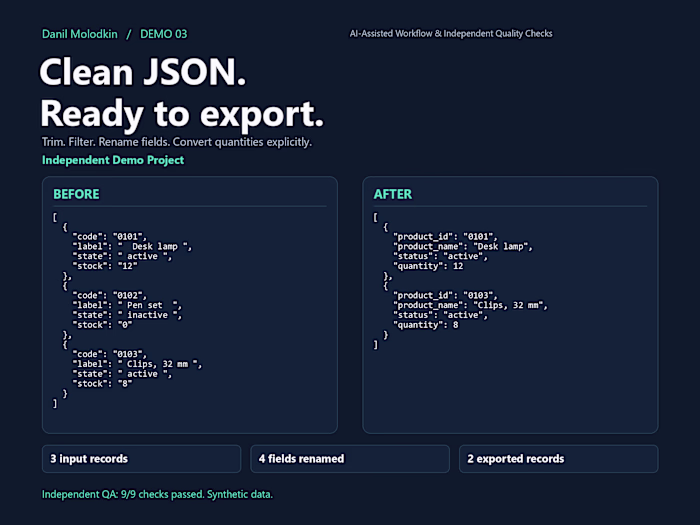Click the "stock": "0" line
This screenshot has height=525, width=700.
102,325
